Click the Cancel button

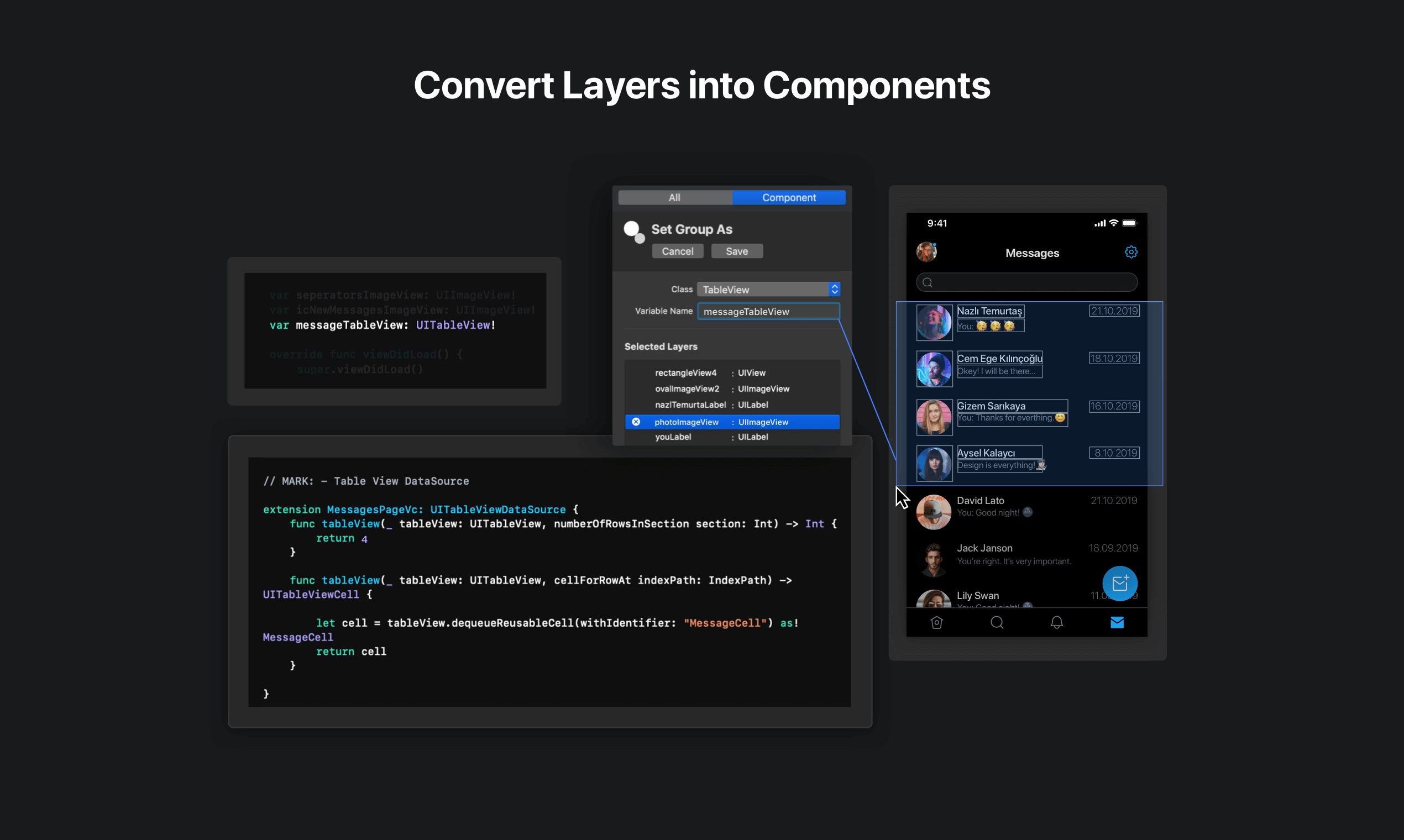coord(677,251)
